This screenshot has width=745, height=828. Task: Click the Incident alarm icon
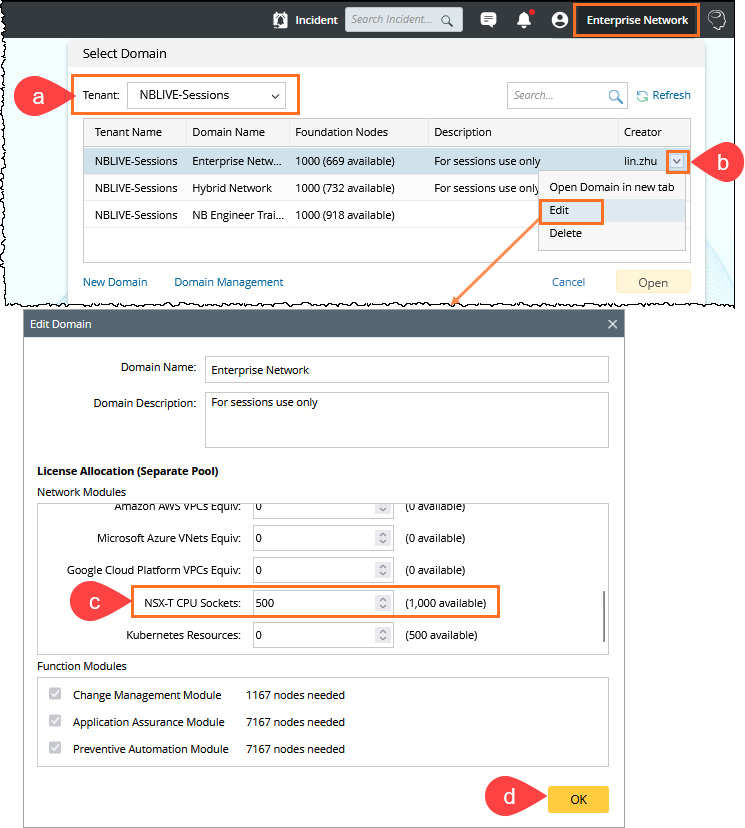click(x=280, y=20)
